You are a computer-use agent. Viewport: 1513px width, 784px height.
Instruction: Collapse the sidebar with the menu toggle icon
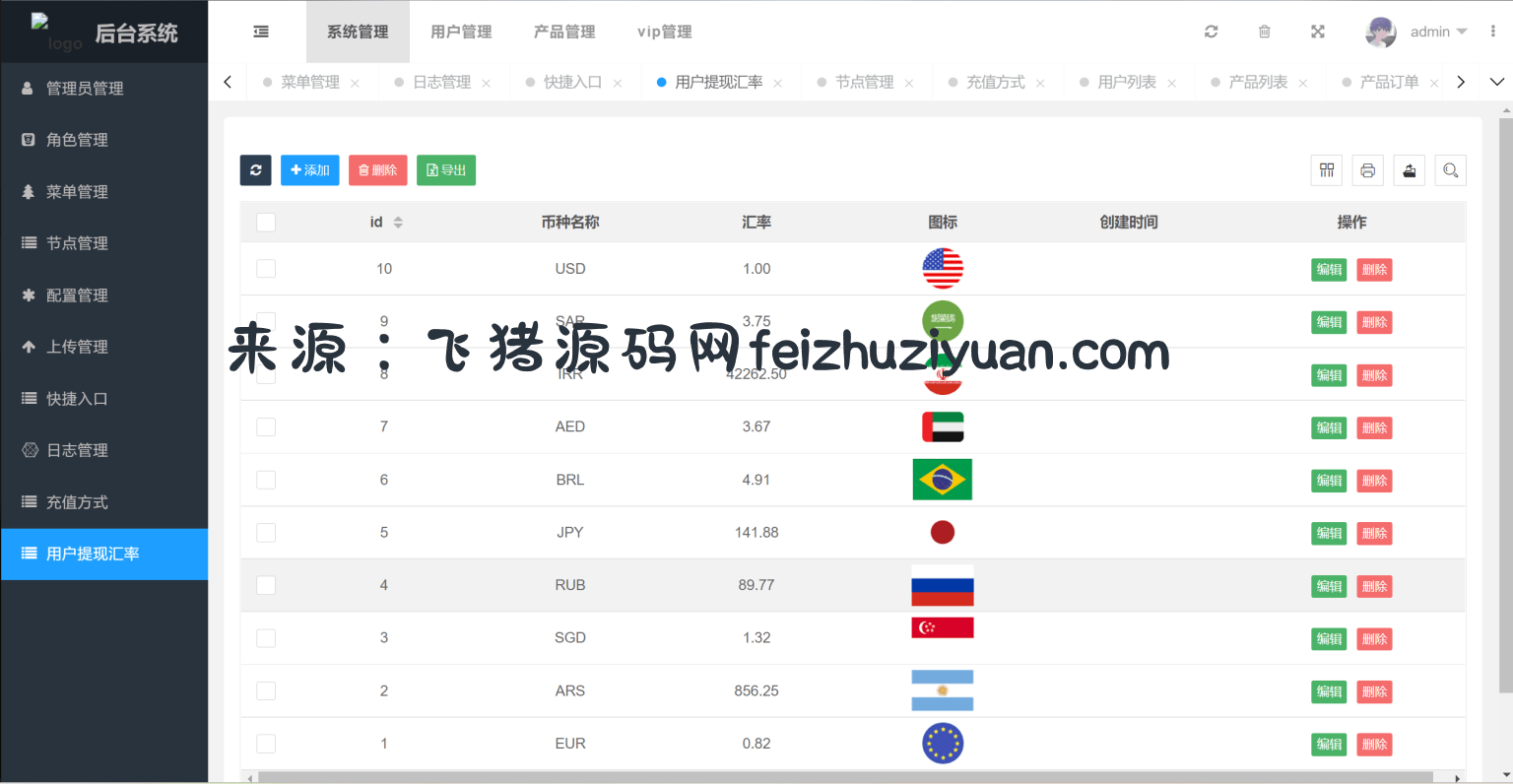(261, 32)
